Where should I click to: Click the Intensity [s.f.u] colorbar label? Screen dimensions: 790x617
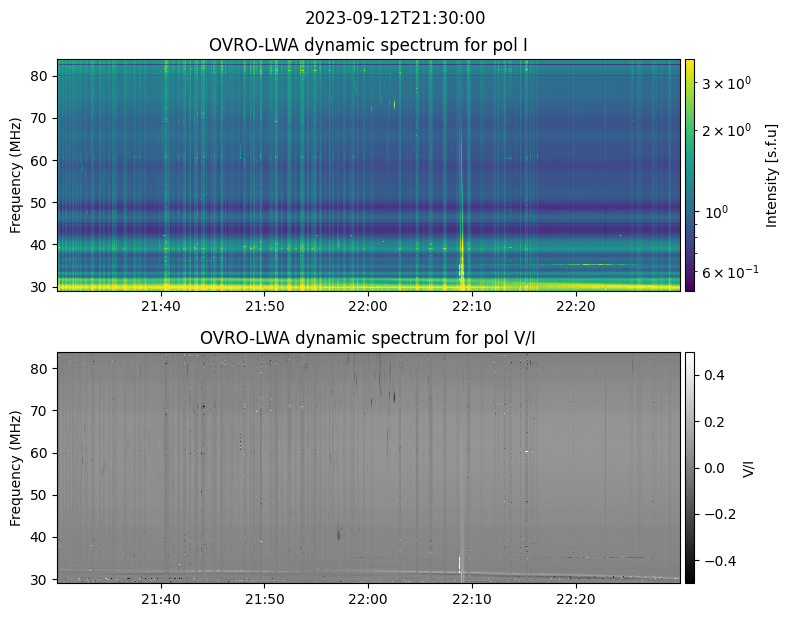(771, 175)
